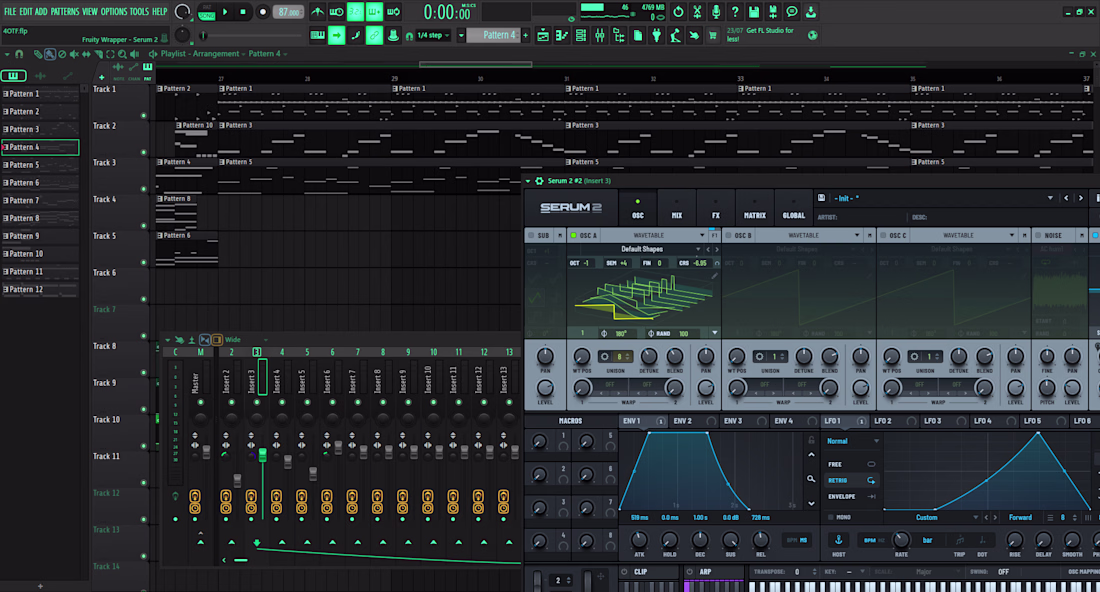Enable the SUB oscillator checkbox
The image size is (1100, 592).
[531, 236]
